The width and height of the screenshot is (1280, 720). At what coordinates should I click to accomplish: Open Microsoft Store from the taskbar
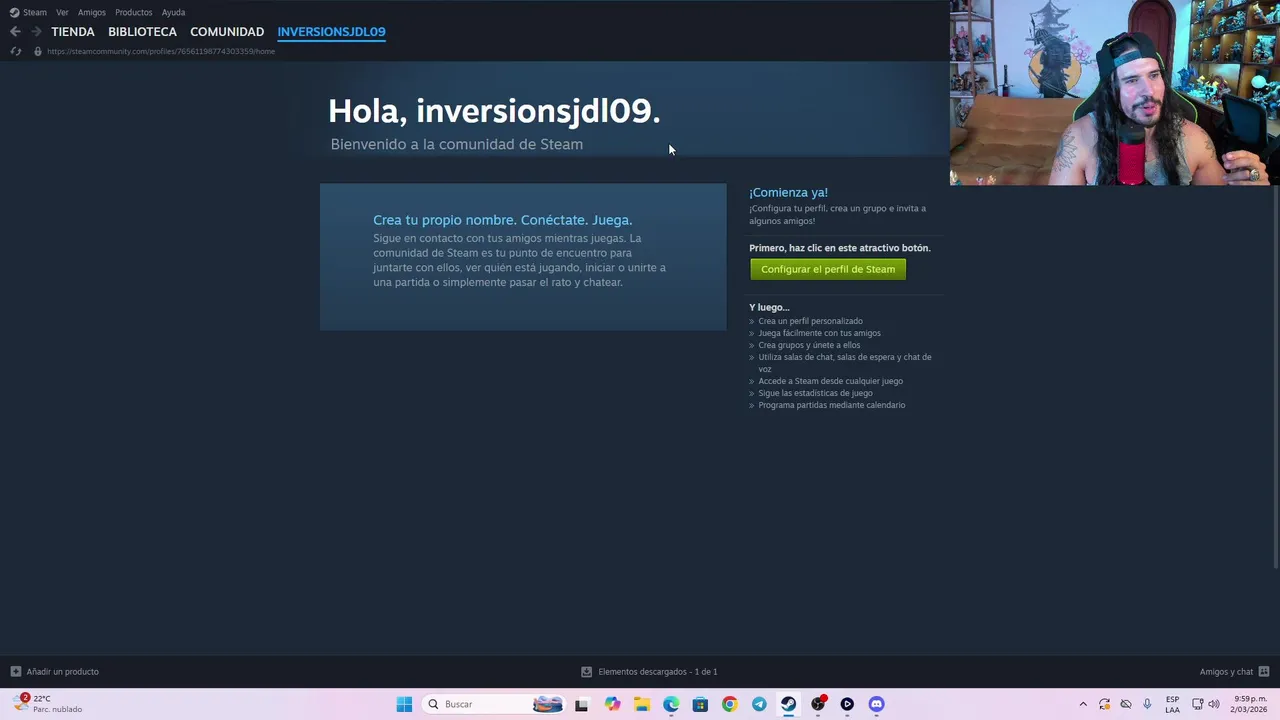[x=700, y=704]
